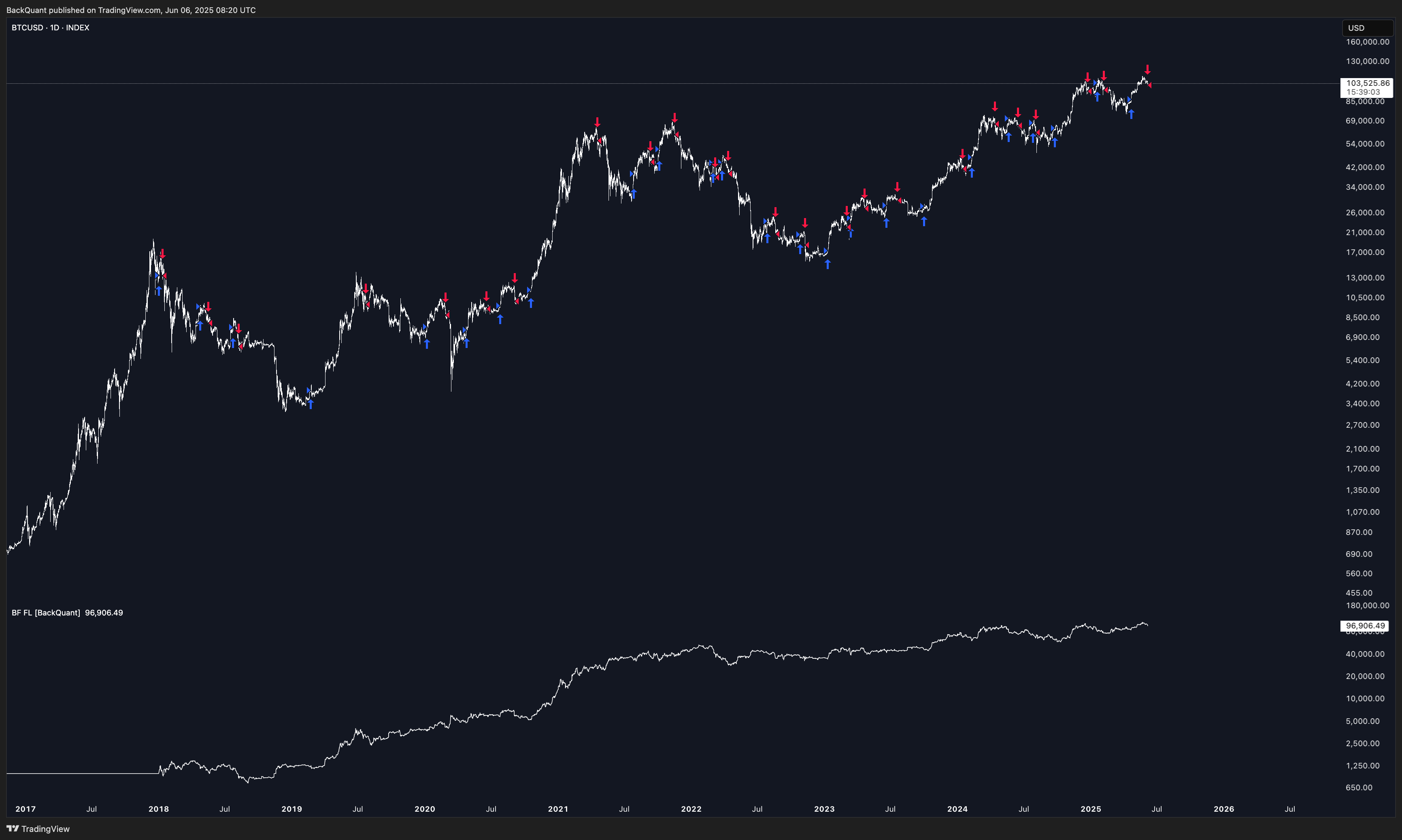The width and height of the screenshot is (1402, 840).
Task: Click the 3,400.00 price axis label
Action: pos(1363,403)
